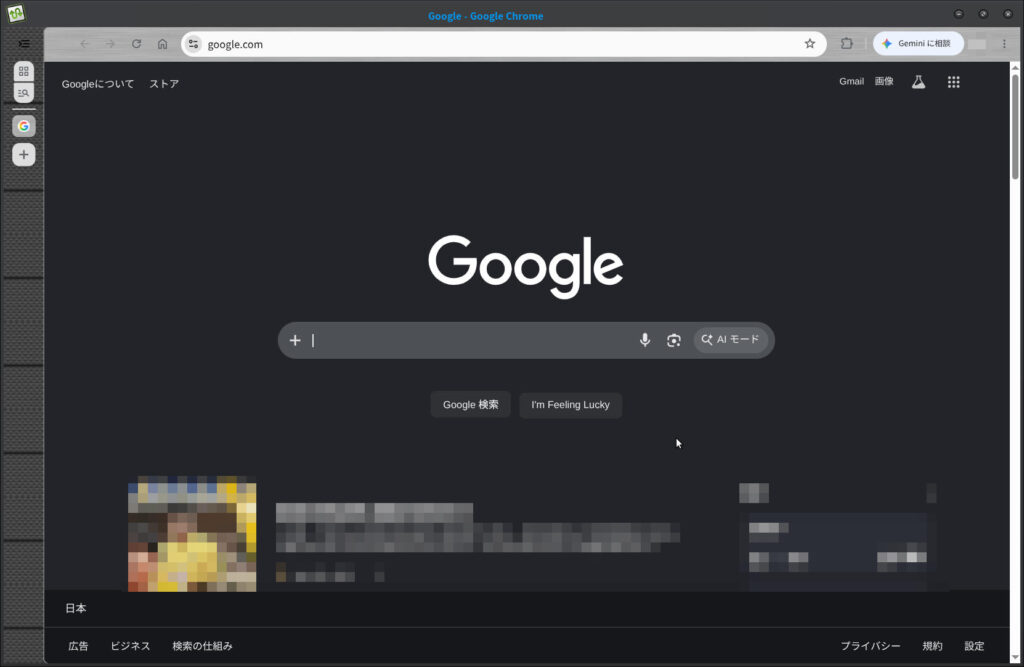Open the ビジネス footer link

(130, 646)
